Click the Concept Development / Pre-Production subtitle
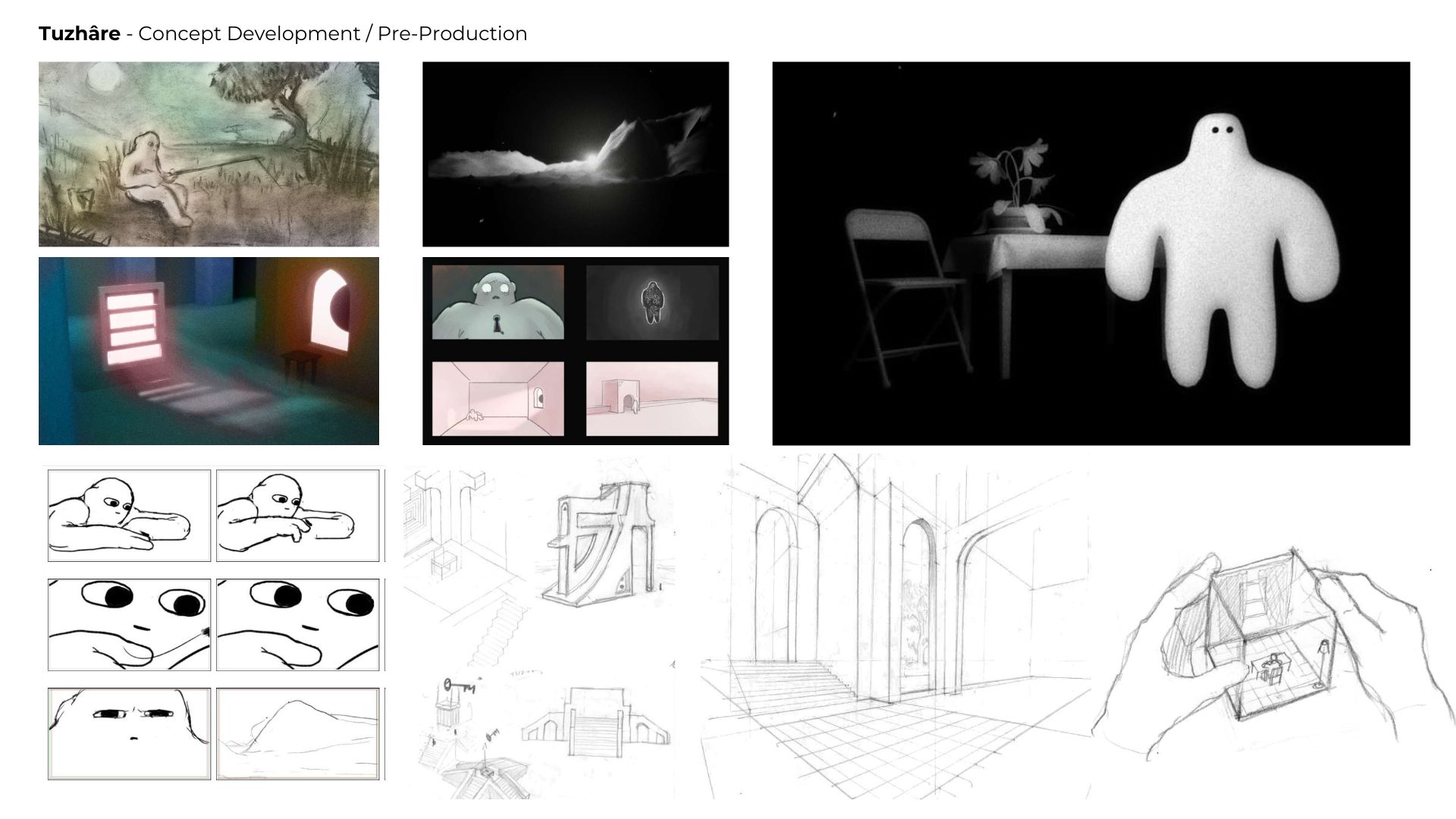Image resolution: width=1456 pixels, height=819 pixels. click(x=332, y=34)
